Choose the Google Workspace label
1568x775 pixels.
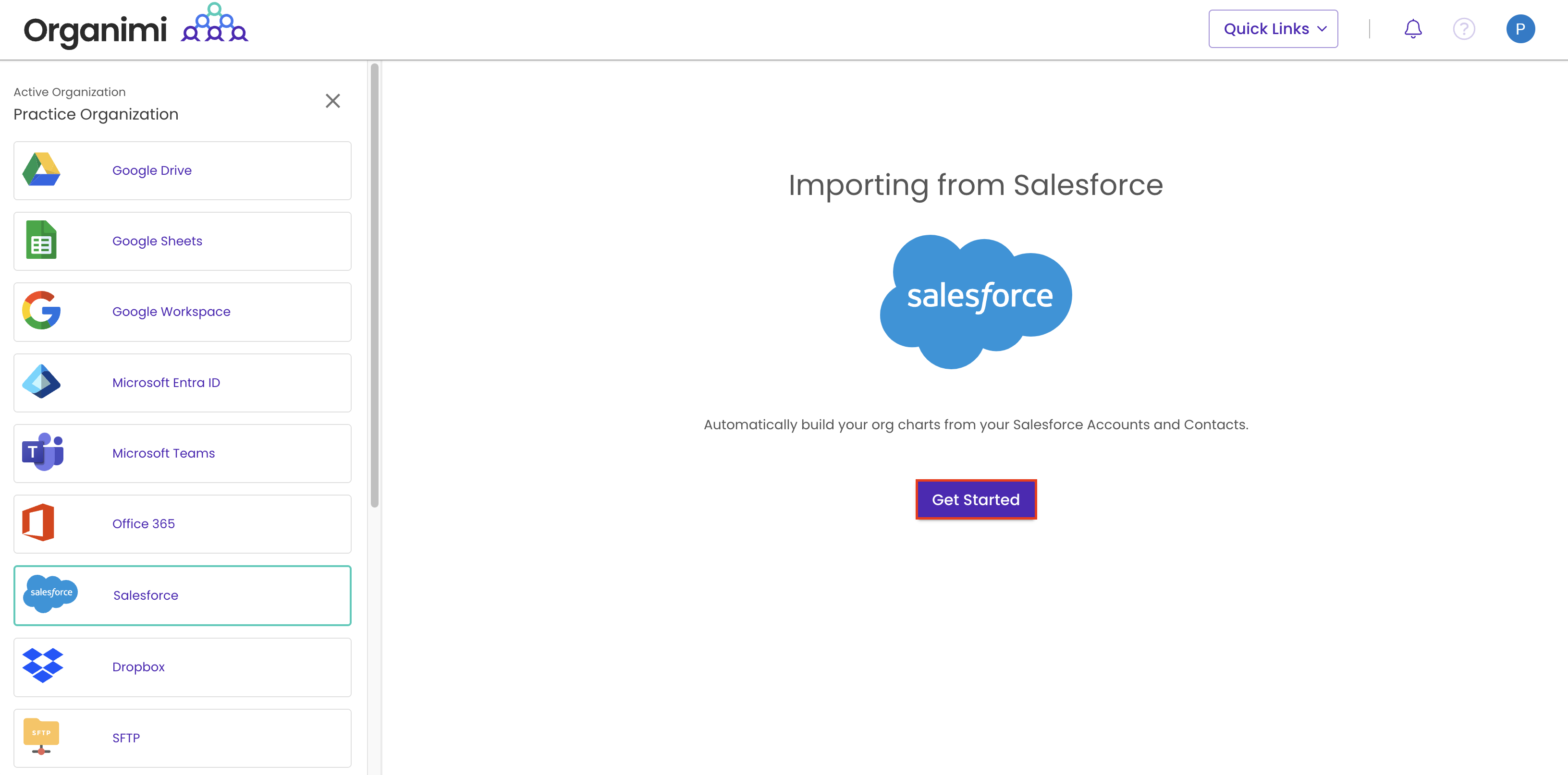[x=171, y=312]
